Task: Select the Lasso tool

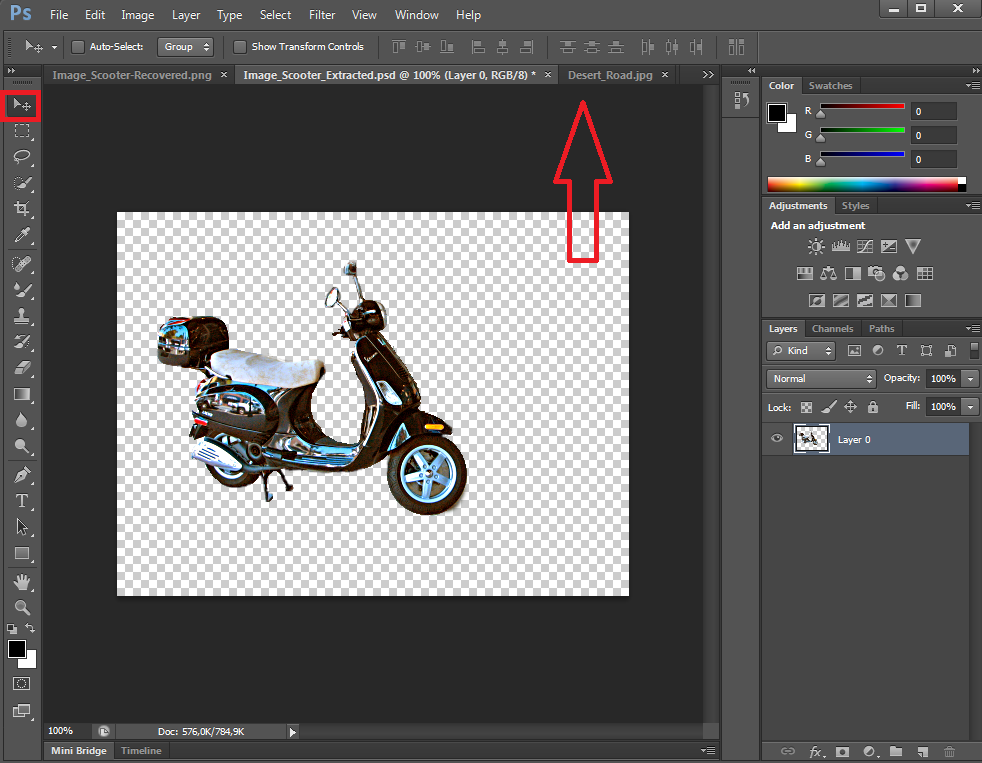Action: pyautogui.click(x=22, y=157)
